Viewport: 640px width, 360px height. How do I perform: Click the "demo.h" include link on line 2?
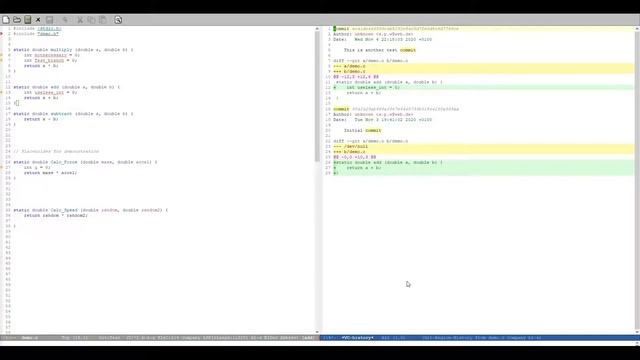coord(48,34)
